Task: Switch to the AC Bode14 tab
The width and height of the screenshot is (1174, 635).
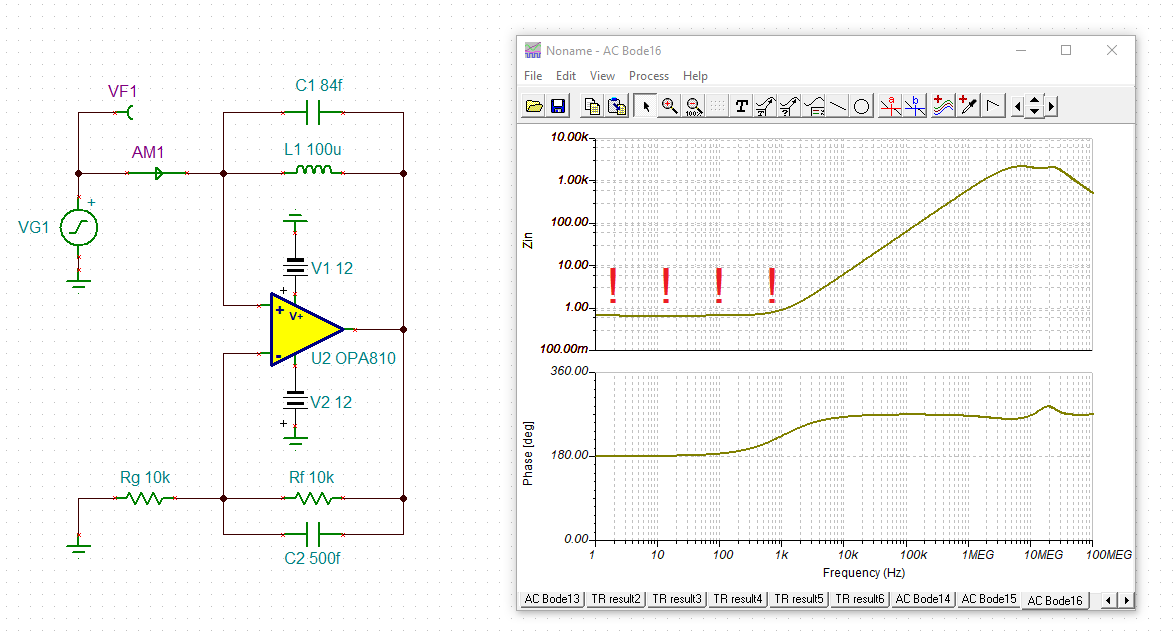Action: tap(922, 599)
